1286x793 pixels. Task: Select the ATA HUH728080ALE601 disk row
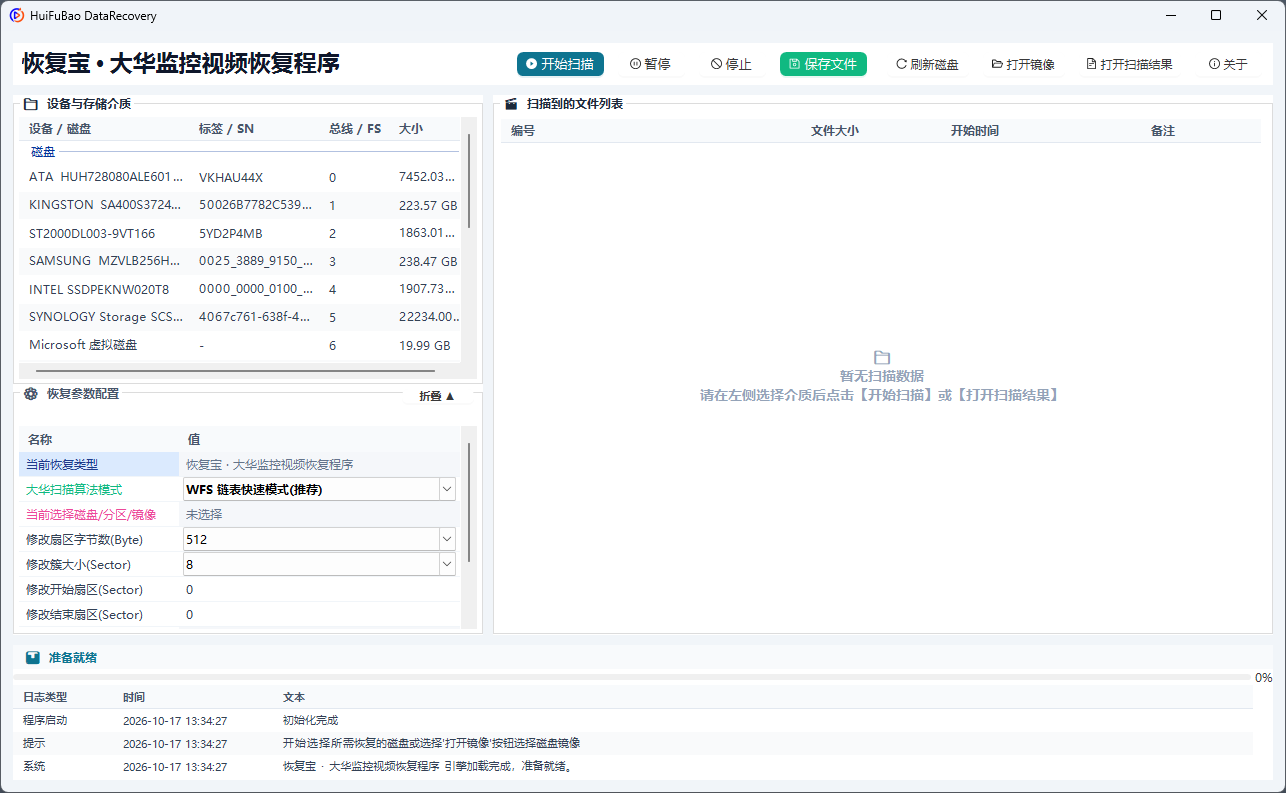coord(240,177)
